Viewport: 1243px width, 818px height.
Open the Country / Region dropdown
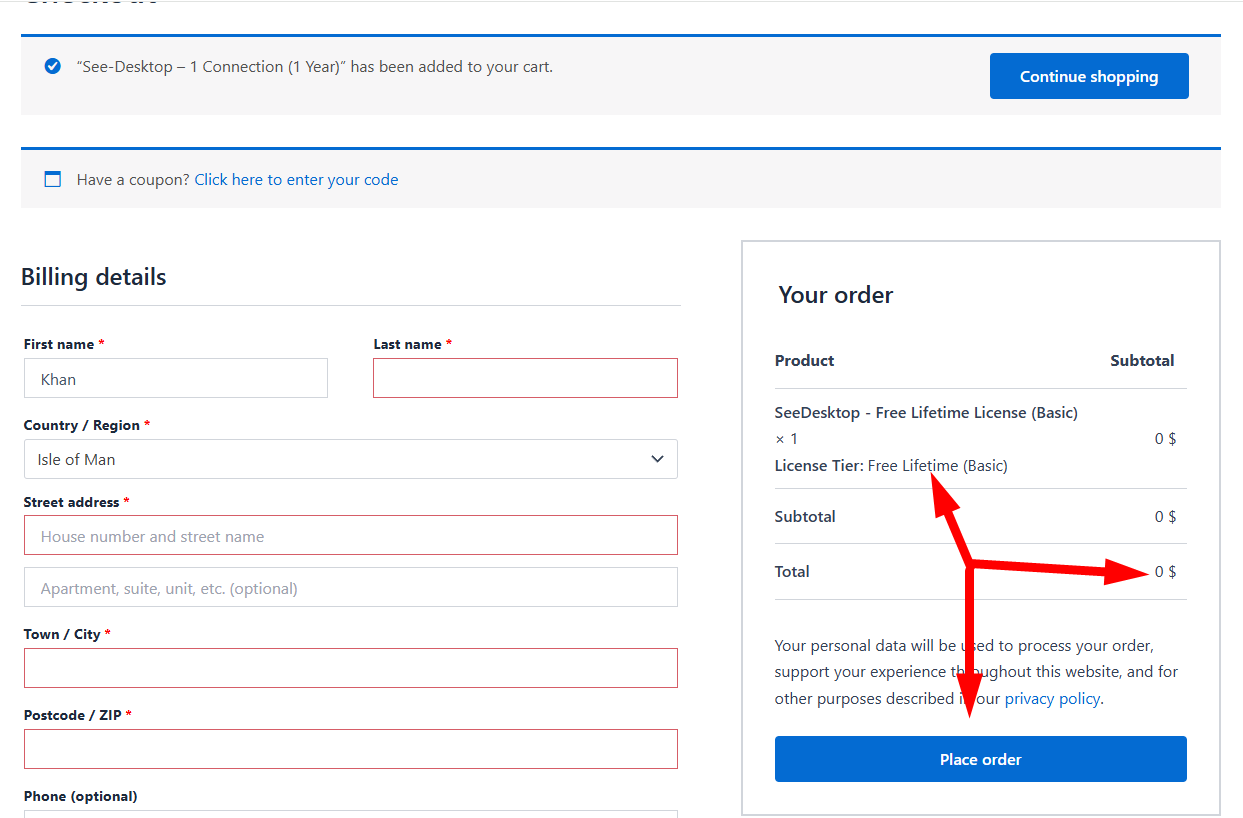point(351,459)
